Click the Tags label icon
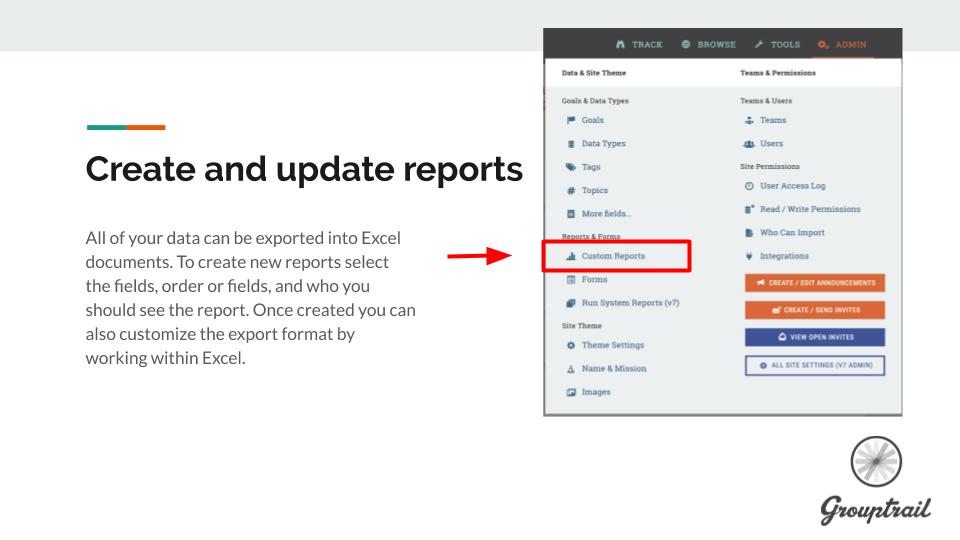960x540 pixels. [x=570, y=167]
